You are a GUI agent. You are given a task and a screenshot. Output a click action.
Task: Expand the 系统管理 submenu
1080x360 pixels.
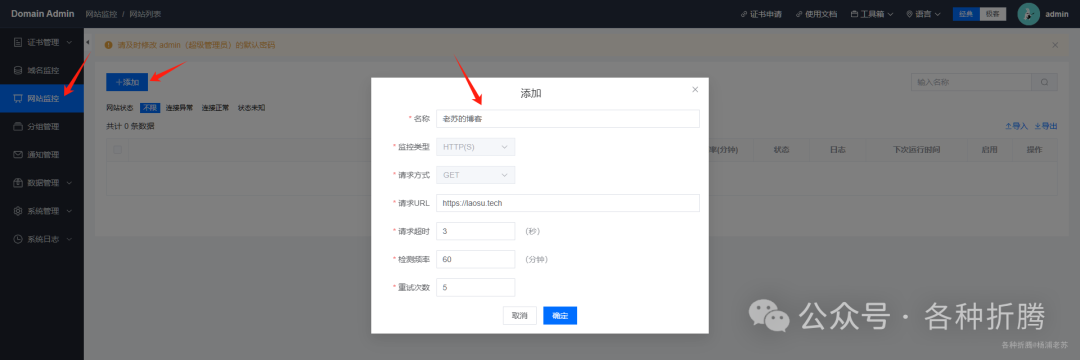pyautogui.click(x=70, y=211)
